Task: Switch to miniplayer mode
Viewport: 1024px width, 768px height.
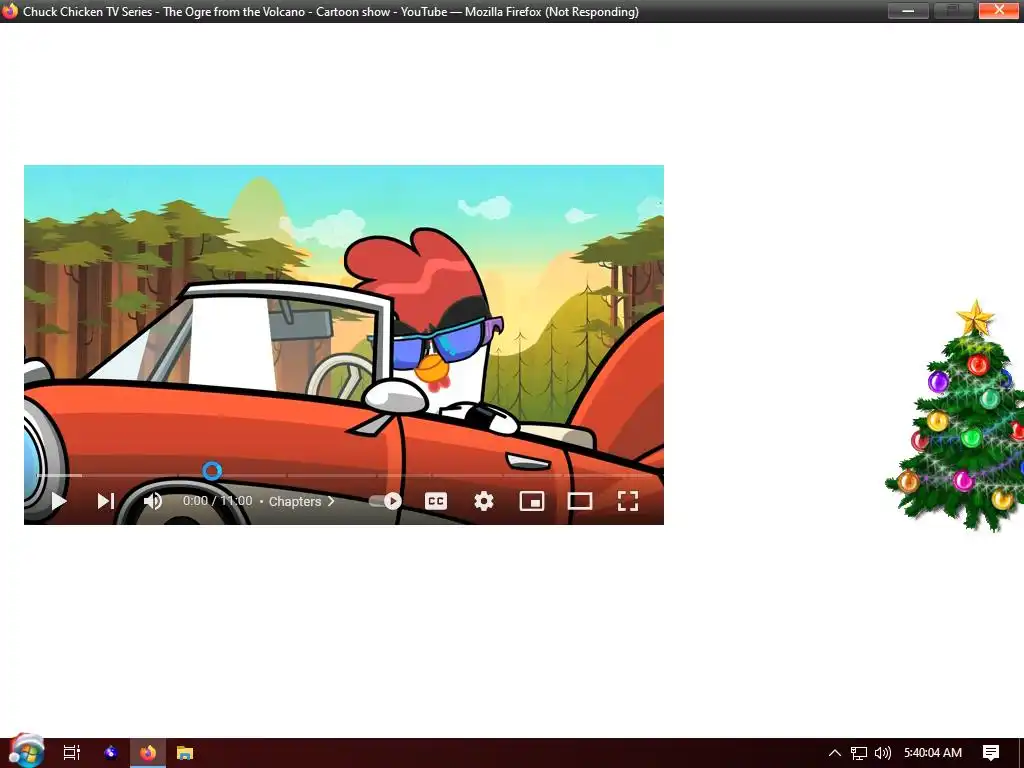Action: point(532,501)
